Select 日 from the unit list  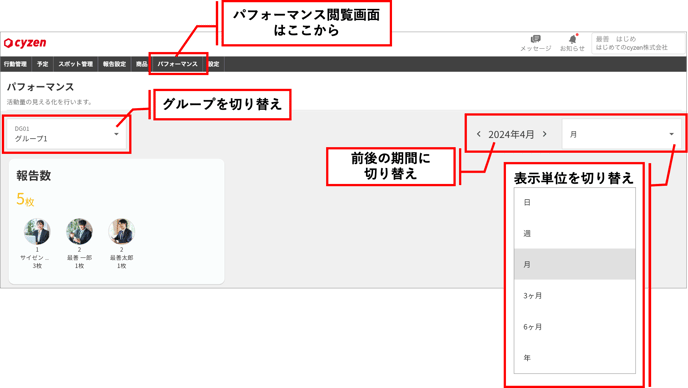point(574,202)
